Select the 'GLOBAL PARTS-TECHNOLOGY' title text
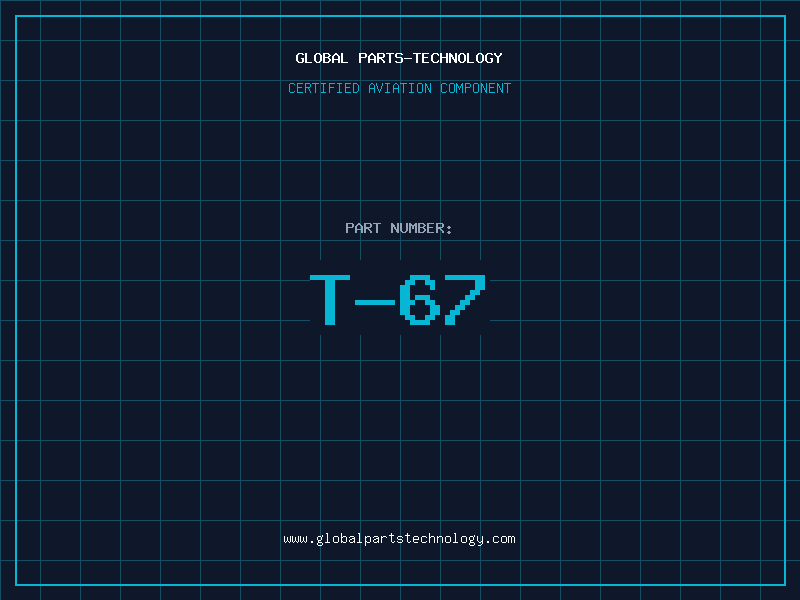The width and height of the screenshot is (800, 600). (399, 58)
